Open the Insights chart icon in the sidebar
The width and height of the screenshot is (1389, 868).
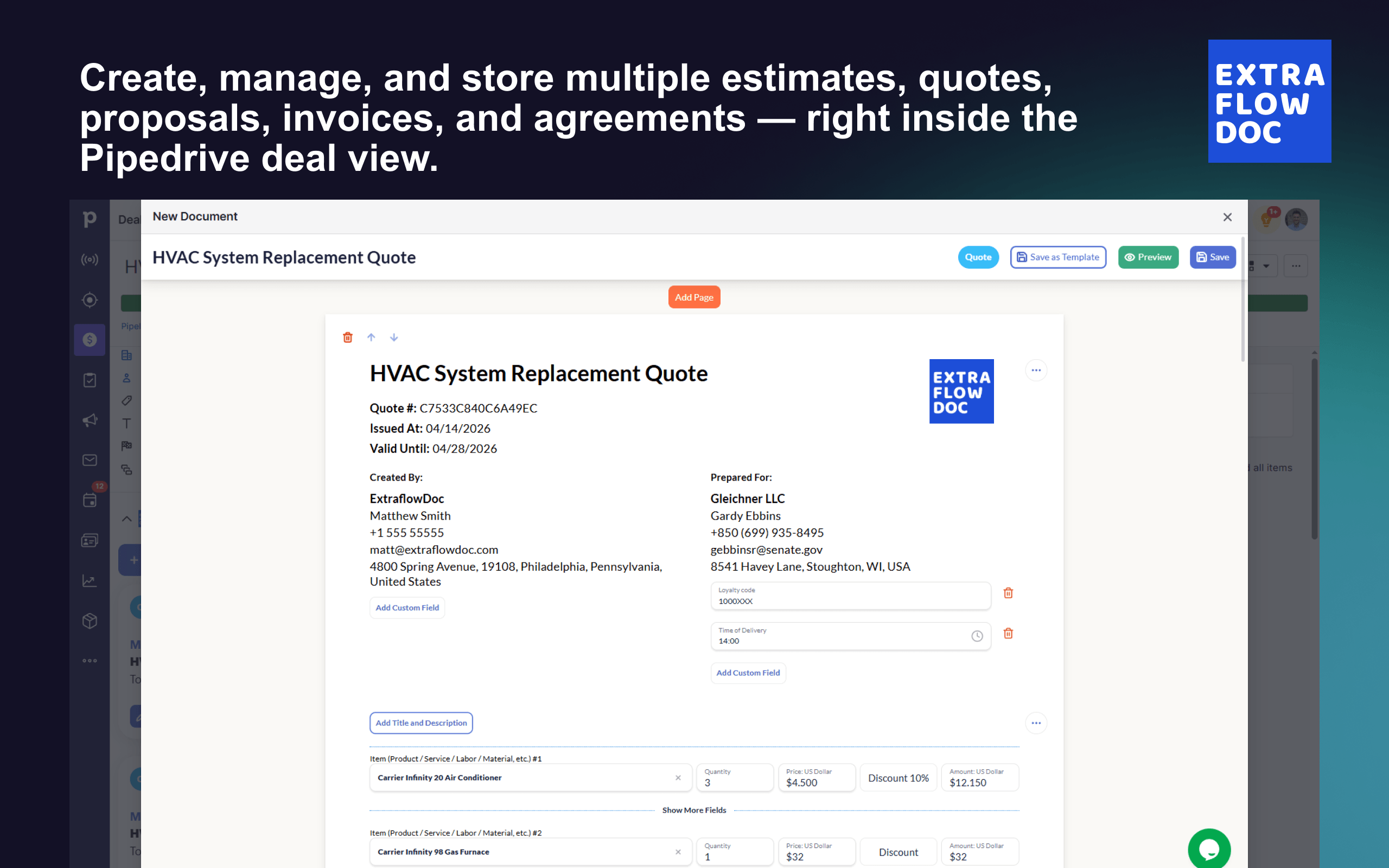point(90,580)
